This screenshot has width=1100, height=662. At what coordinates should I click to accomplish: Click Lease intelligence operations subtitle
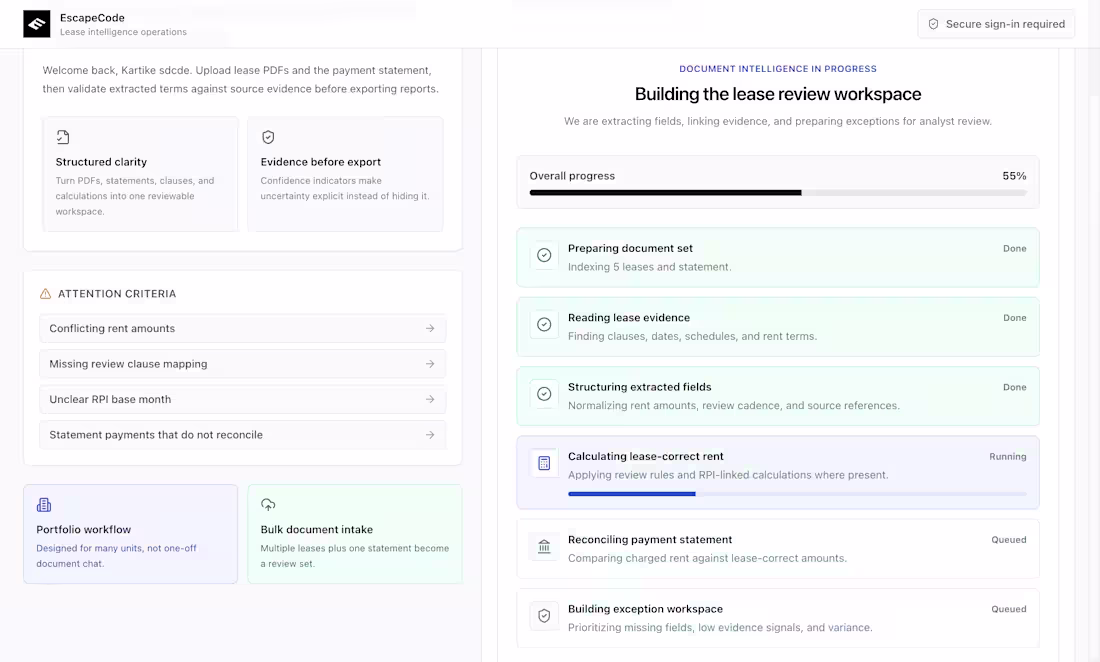(123, 32)
